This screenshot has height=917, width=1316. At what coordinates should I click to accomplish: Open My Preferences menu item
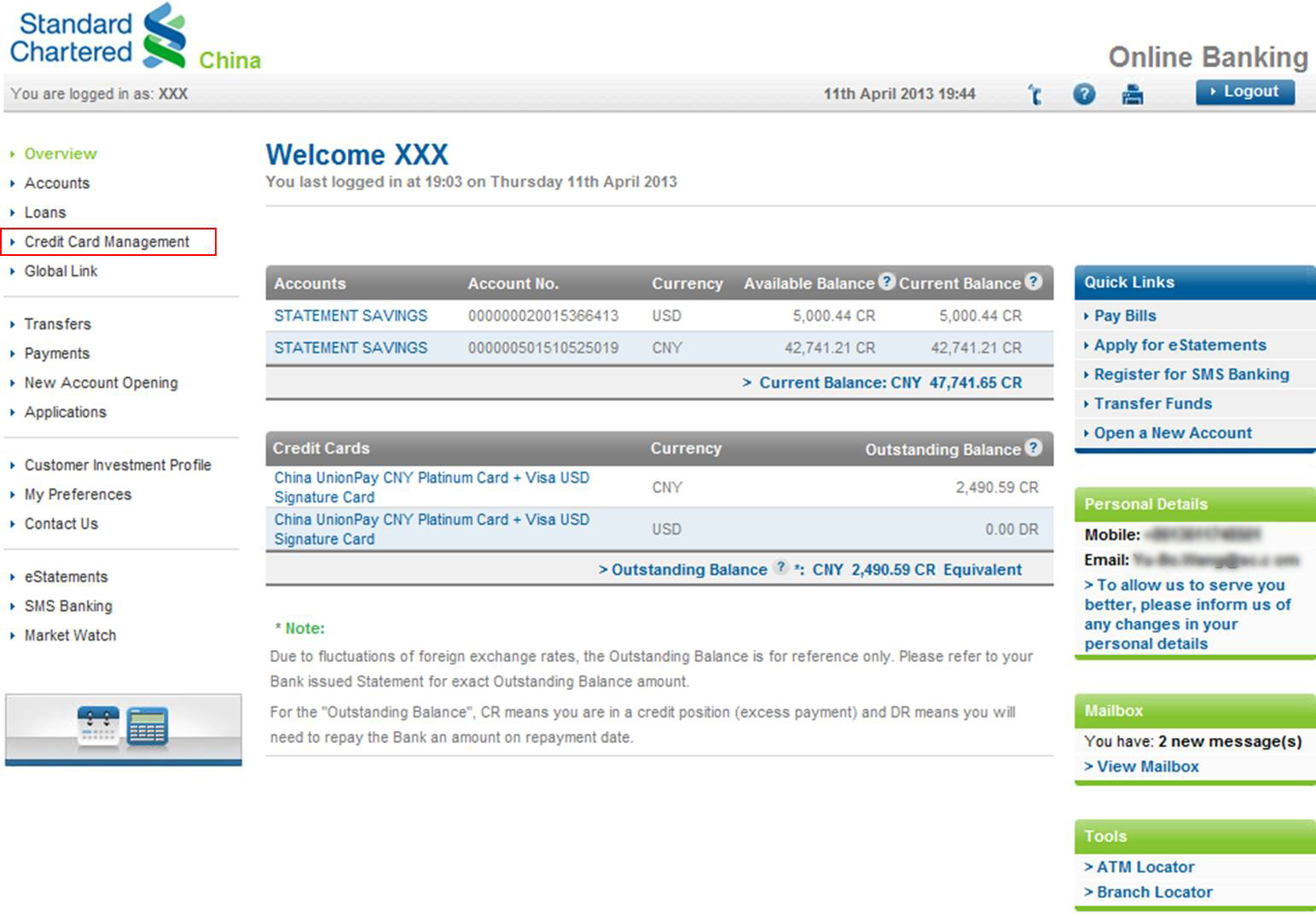click(78, 495)
